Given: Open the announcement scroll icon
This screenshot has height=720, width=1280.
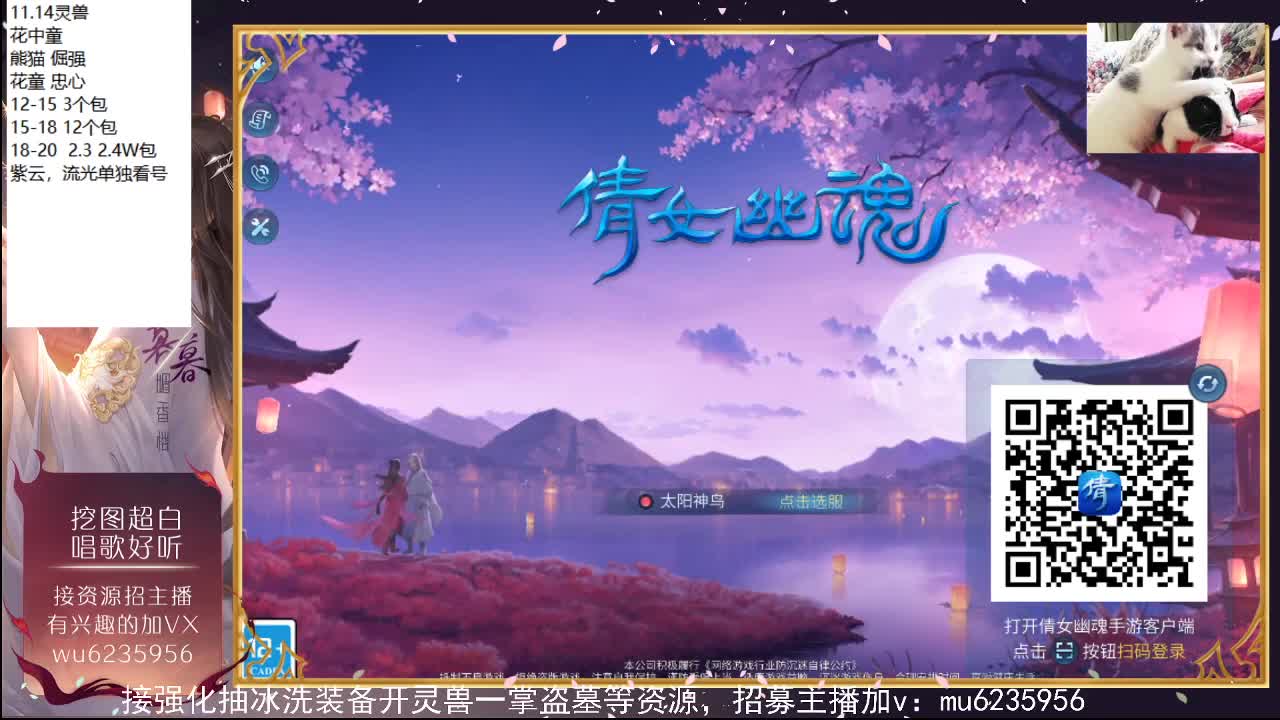Looking at the screenshot, I should (261, 120).
